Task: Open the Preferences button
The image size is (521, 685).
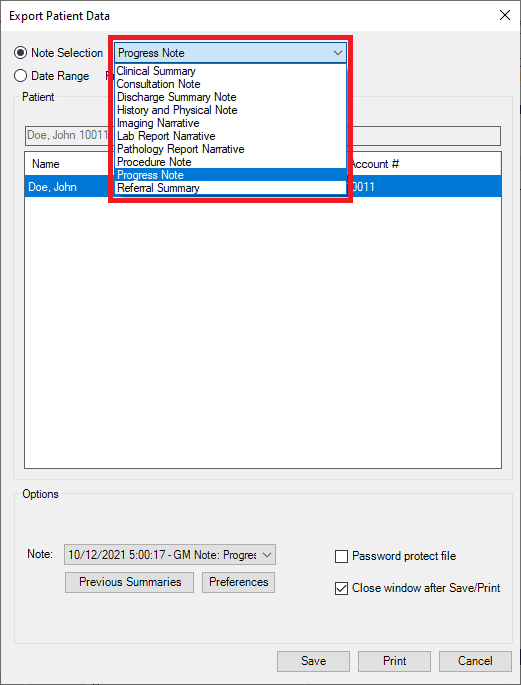Action: [238, 582]
